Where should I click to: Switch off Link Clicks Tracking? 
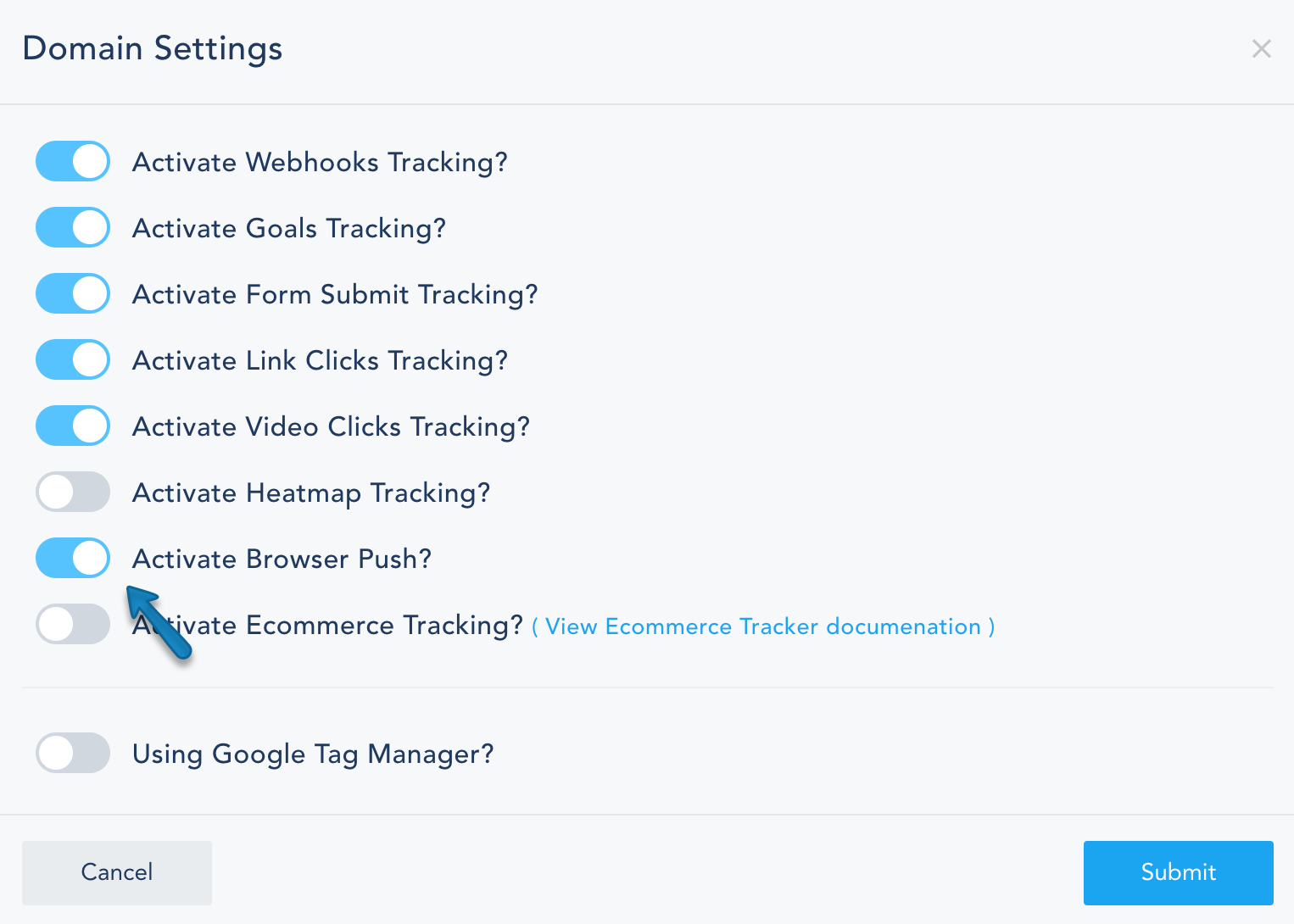[x=73, y=359]
